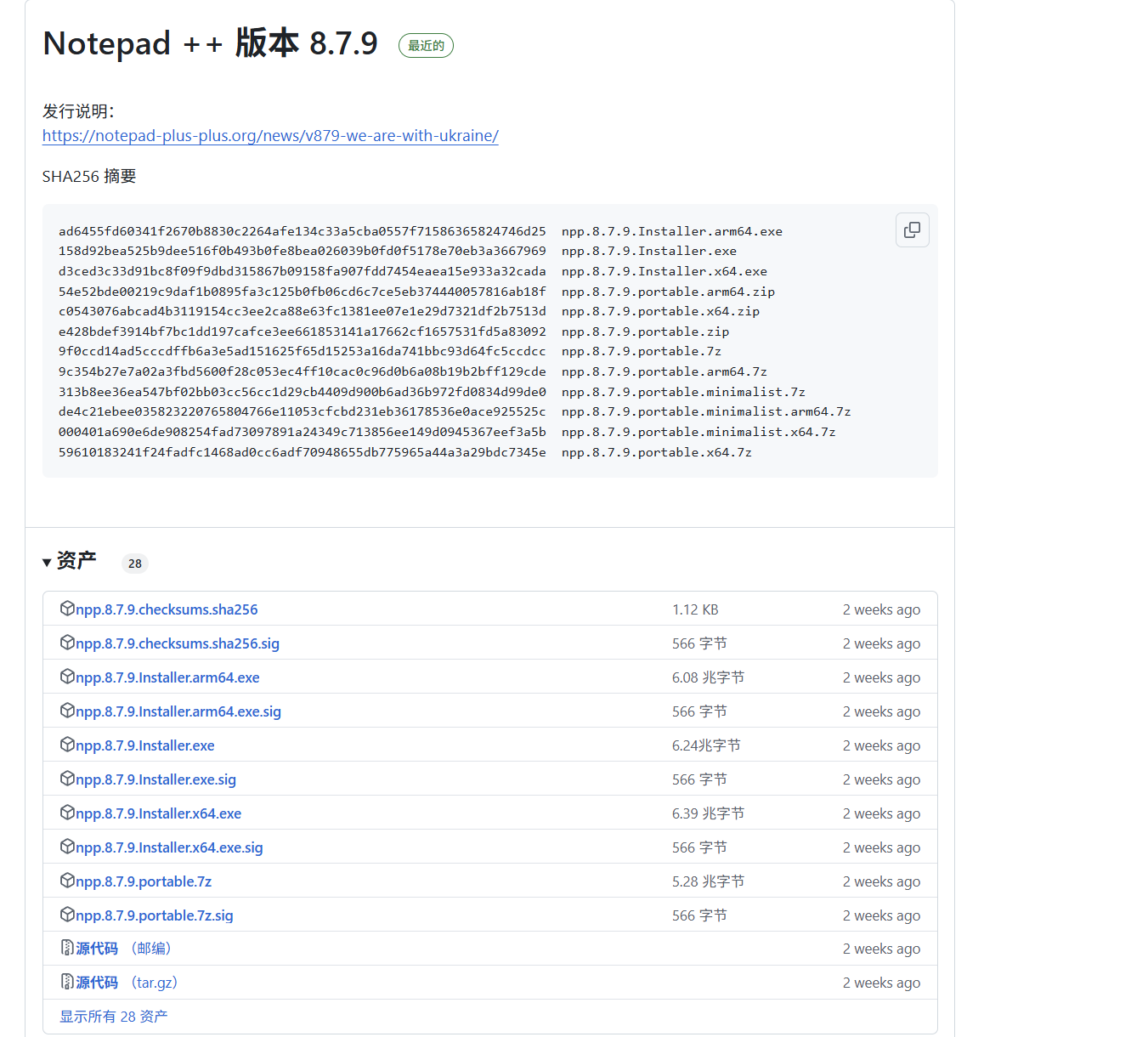Download 源代码 (邮编) source zip
This screenshot has width=1148, height=1037.
123,949
